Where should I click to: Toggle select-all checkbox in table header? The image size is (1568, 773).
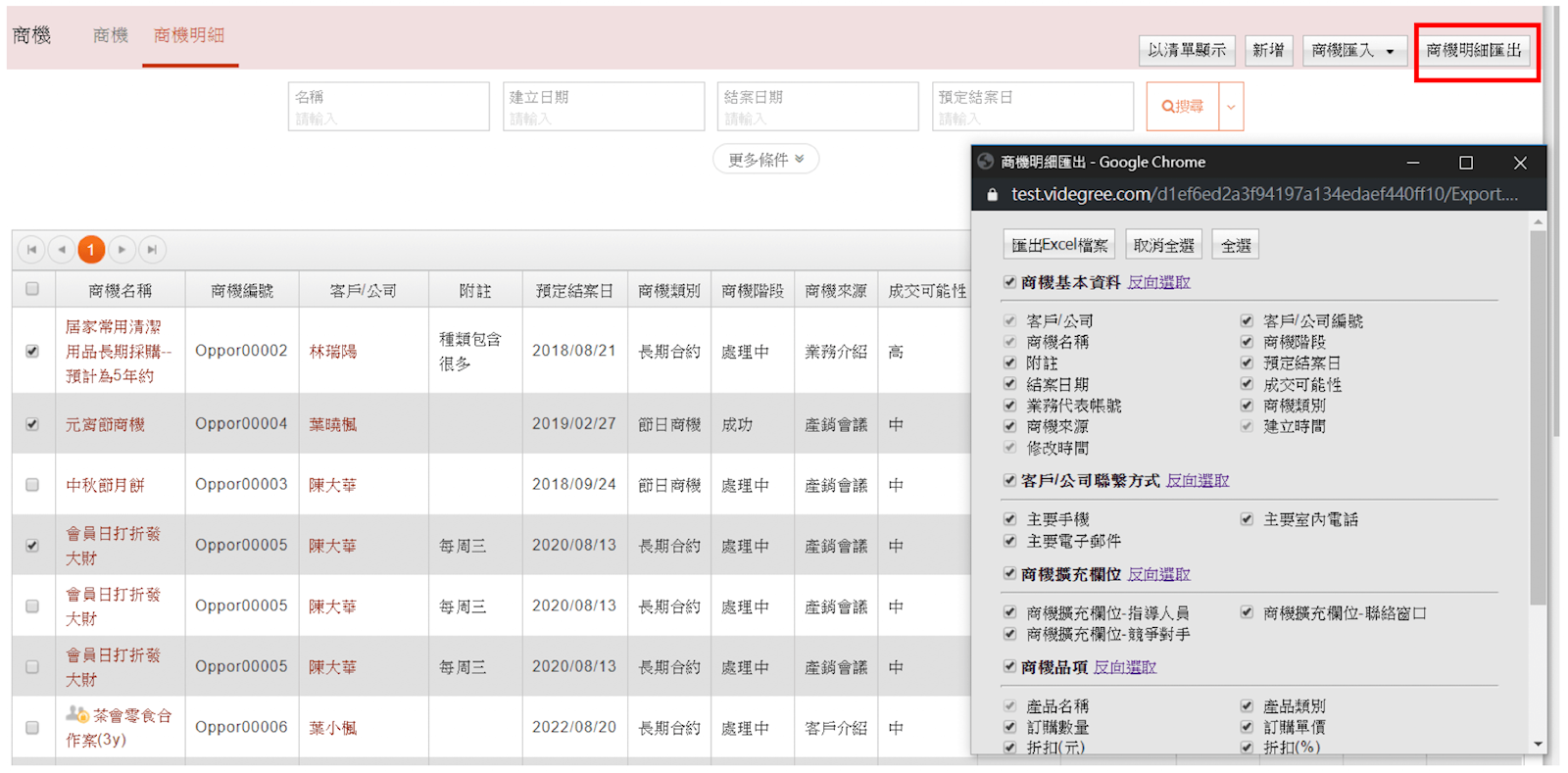coord(32,289)
